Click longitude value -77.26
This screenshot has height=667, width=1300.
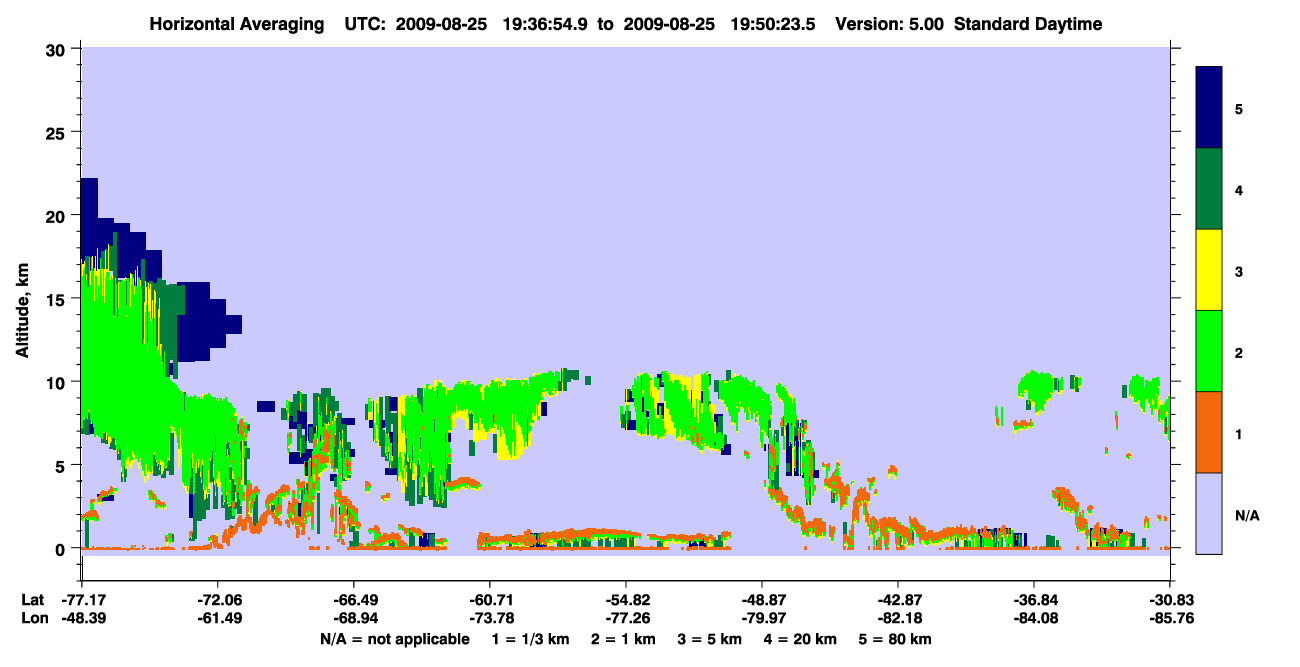[x=626, y=618]
